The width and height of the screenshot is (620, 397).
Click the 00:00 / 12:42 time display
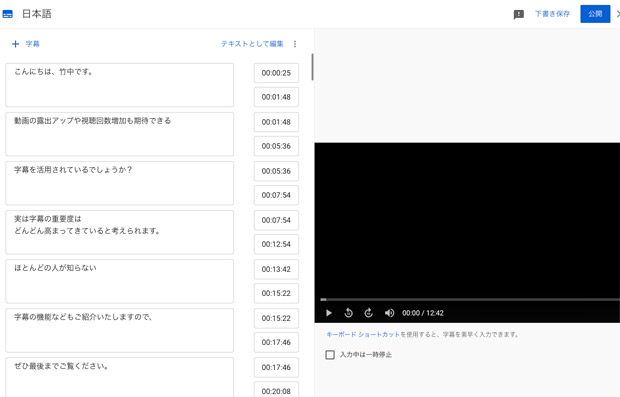(x=423, y=313)
